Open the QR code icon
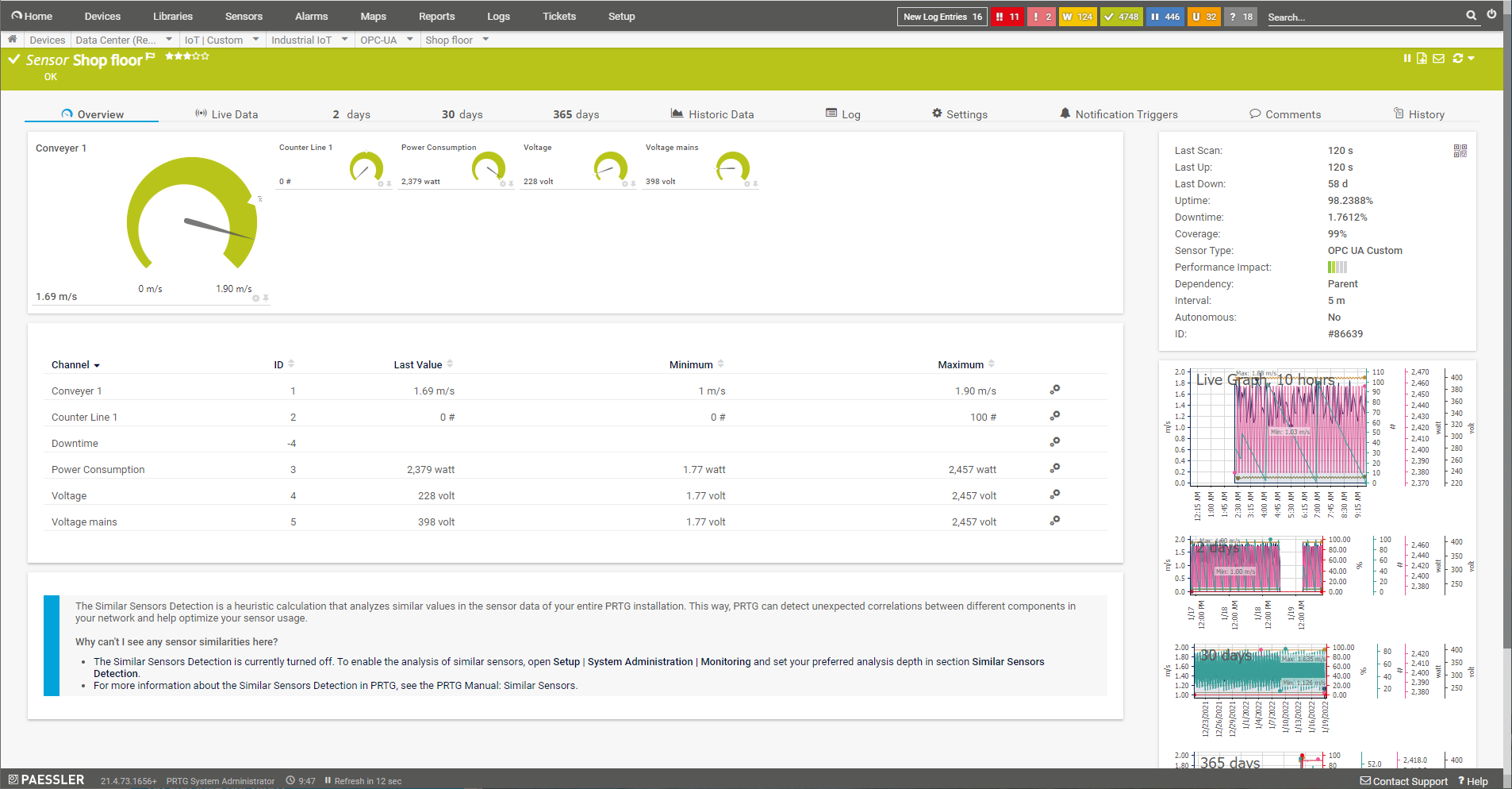This screenshot has height=789, width=1512. 1460,151
